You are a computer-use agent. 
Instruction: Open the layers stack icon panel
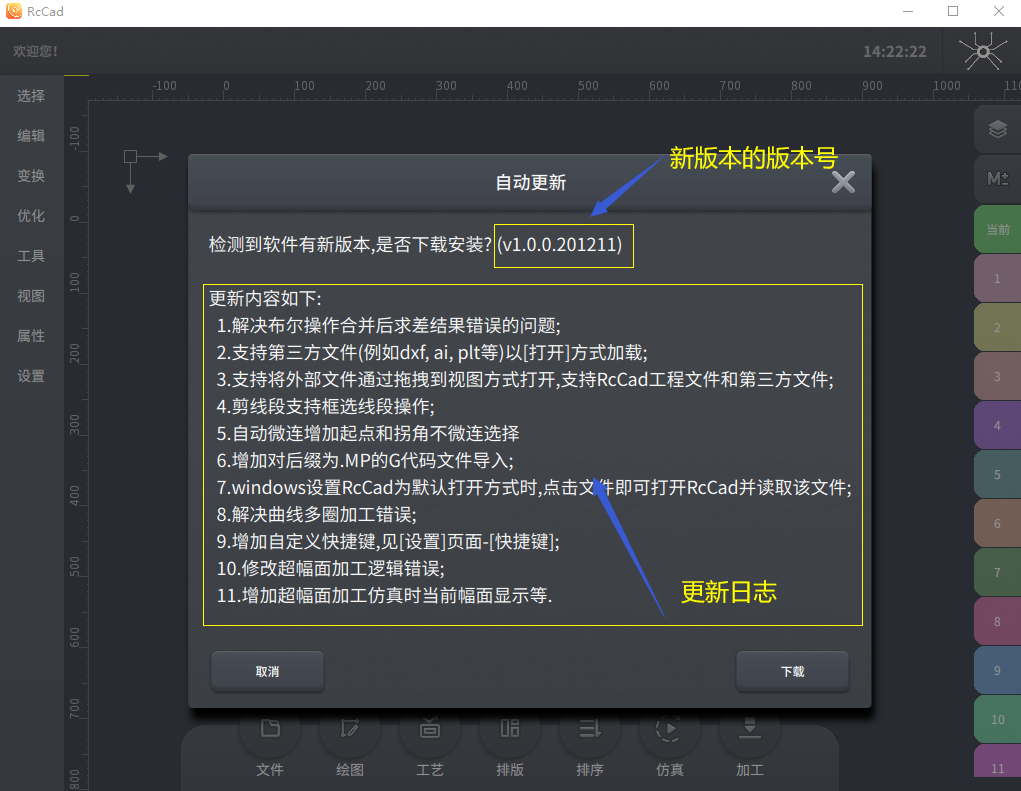coord(998,130)
